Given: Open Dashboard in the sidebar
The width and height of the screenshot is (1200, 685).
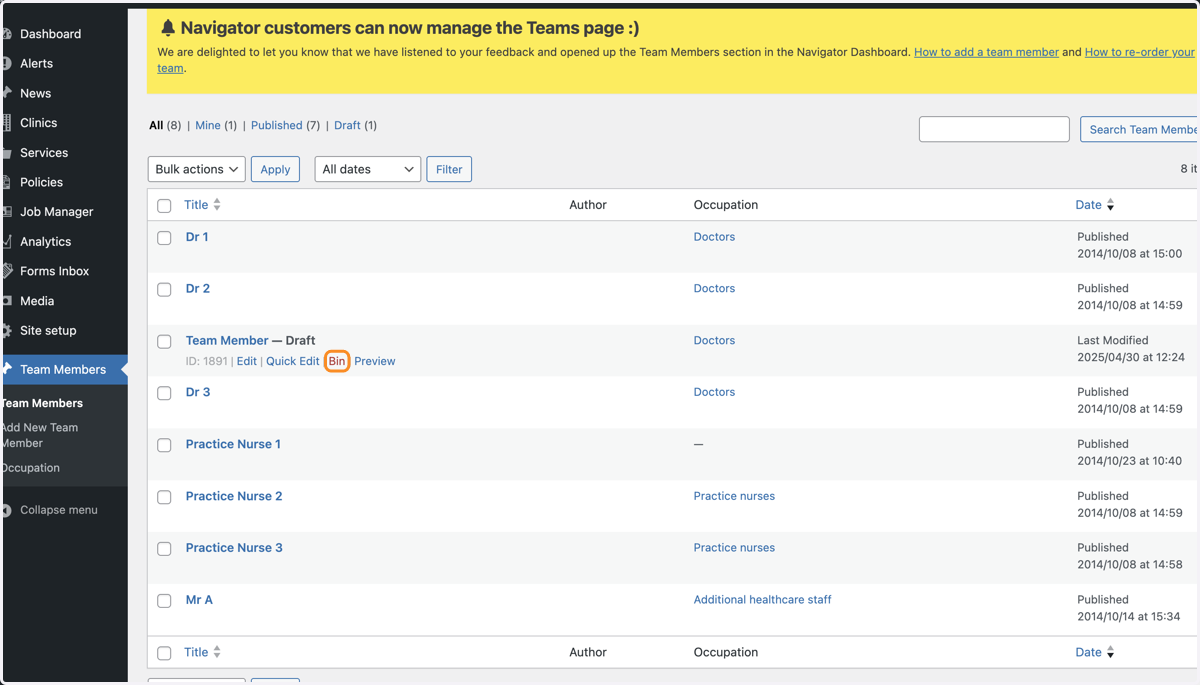Looking at the screenshot, I should pos(51,34).
